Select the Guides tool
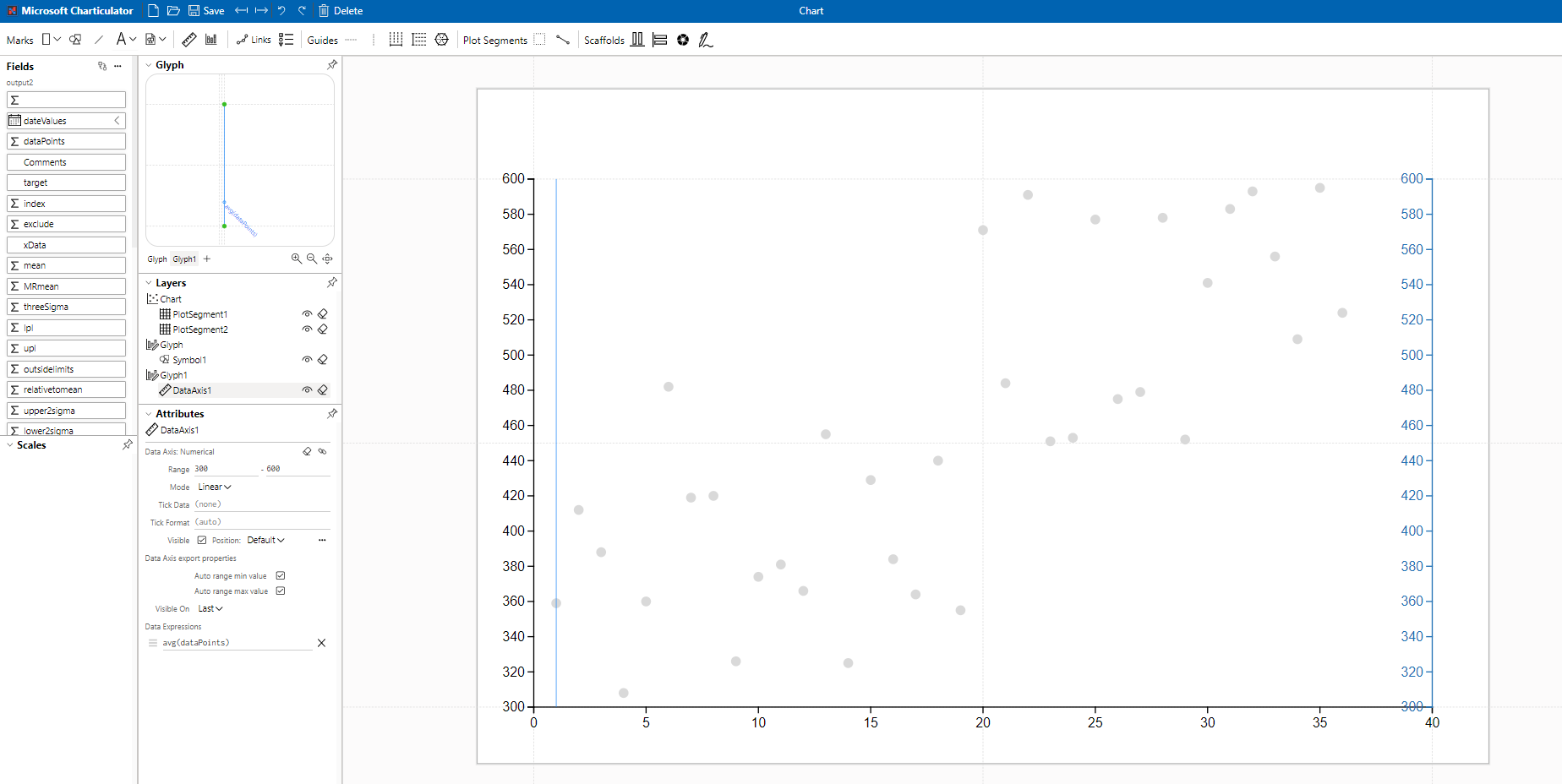Screen dimensions: 1562x784 [x=321, y=39]
